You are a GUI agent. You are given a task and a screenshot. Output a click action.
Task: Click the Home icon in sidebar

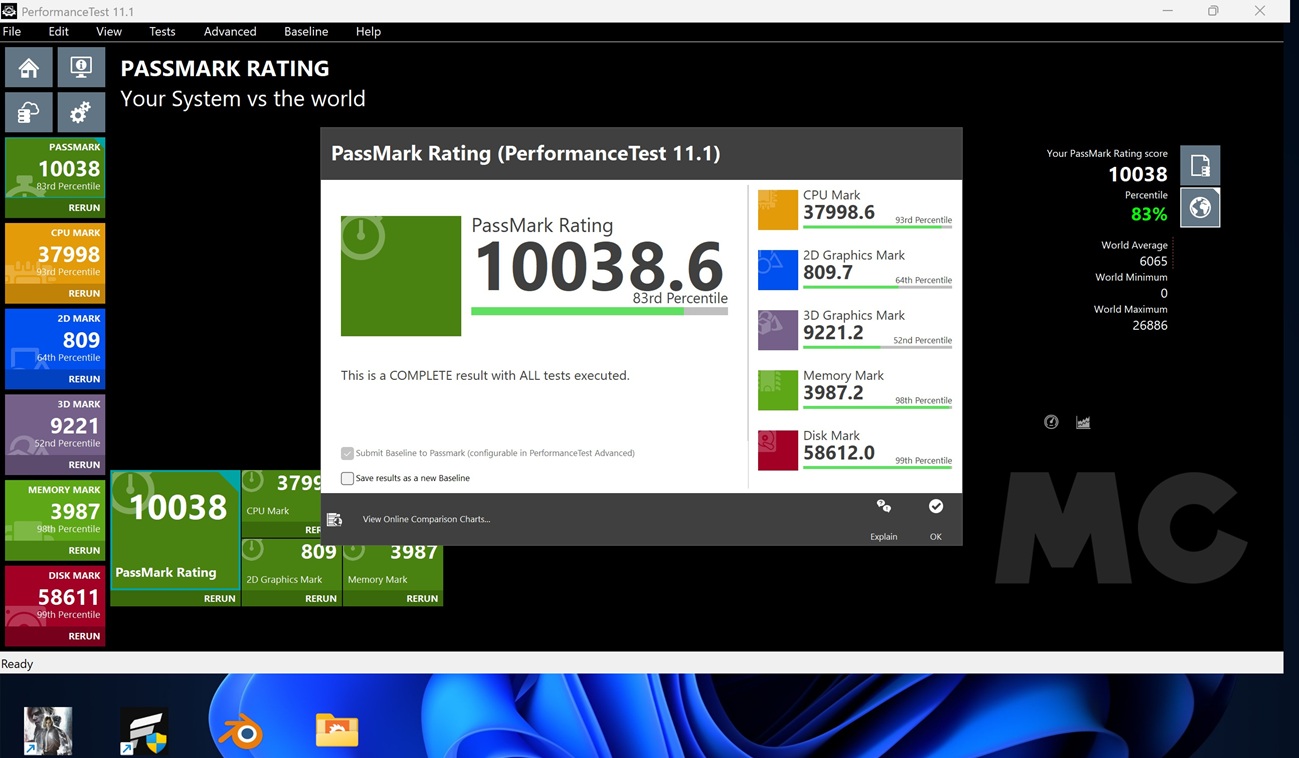click(29, 68)
